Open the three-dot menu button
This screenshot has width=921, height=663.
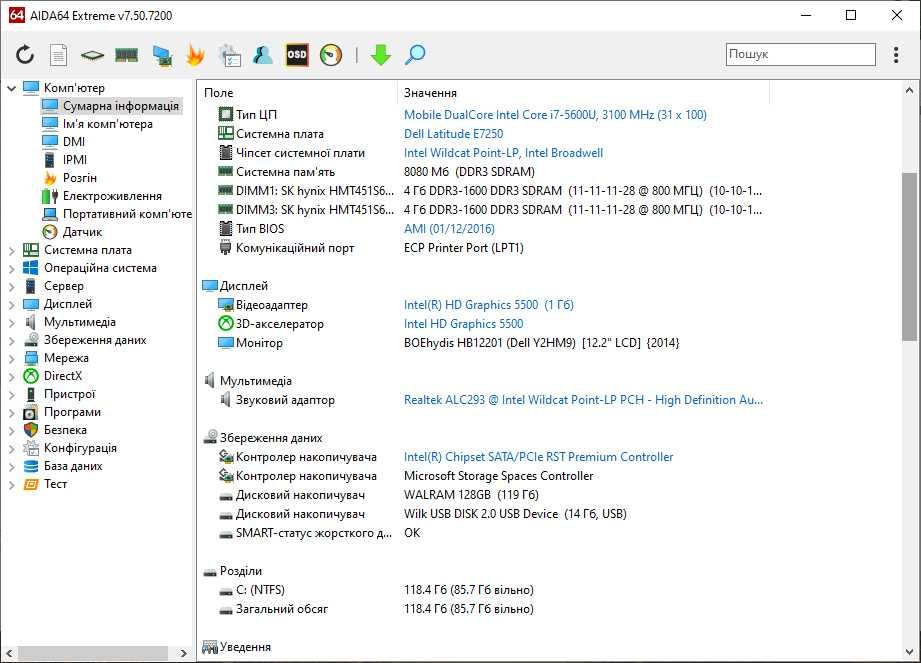896,55
